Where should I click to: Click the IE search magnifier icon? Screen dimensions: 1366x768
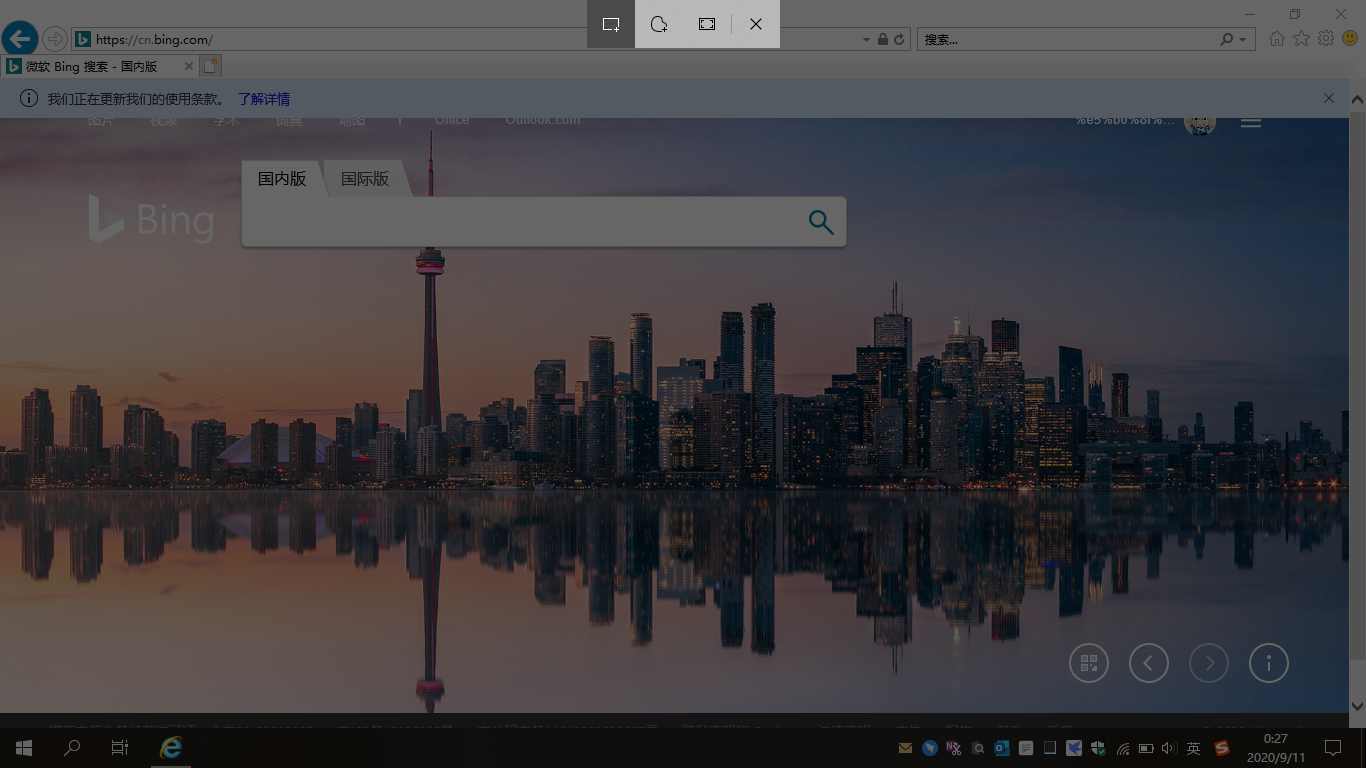point(1227,40)
